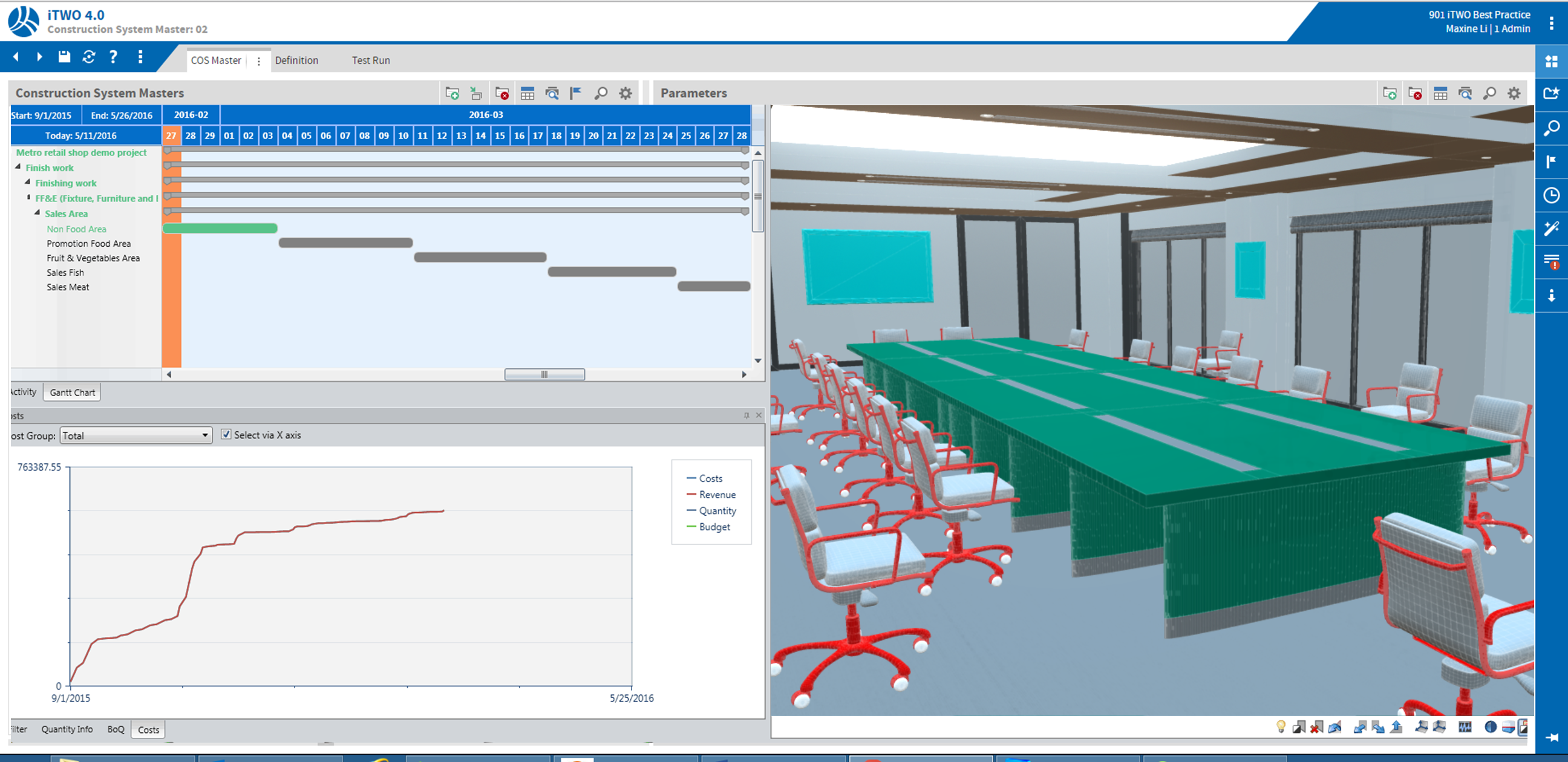Select the magic wand icon in the right sidebar
Screen dimensions: 1568x762
(1552, 228)
